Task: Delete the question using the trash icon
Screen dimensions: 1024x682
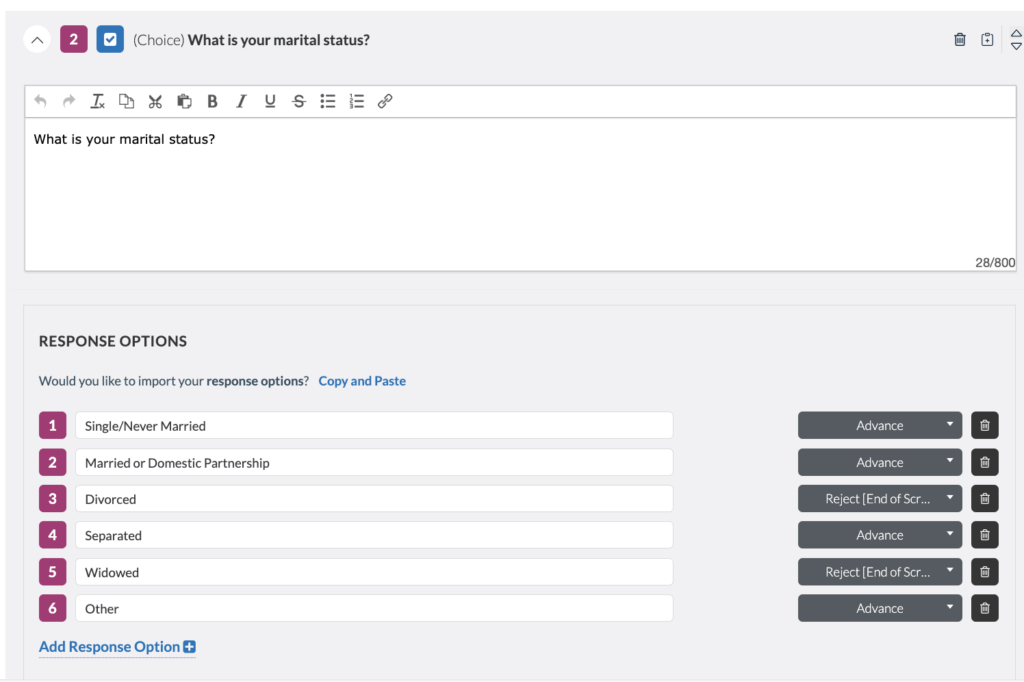Action: (x=959, y=39)
